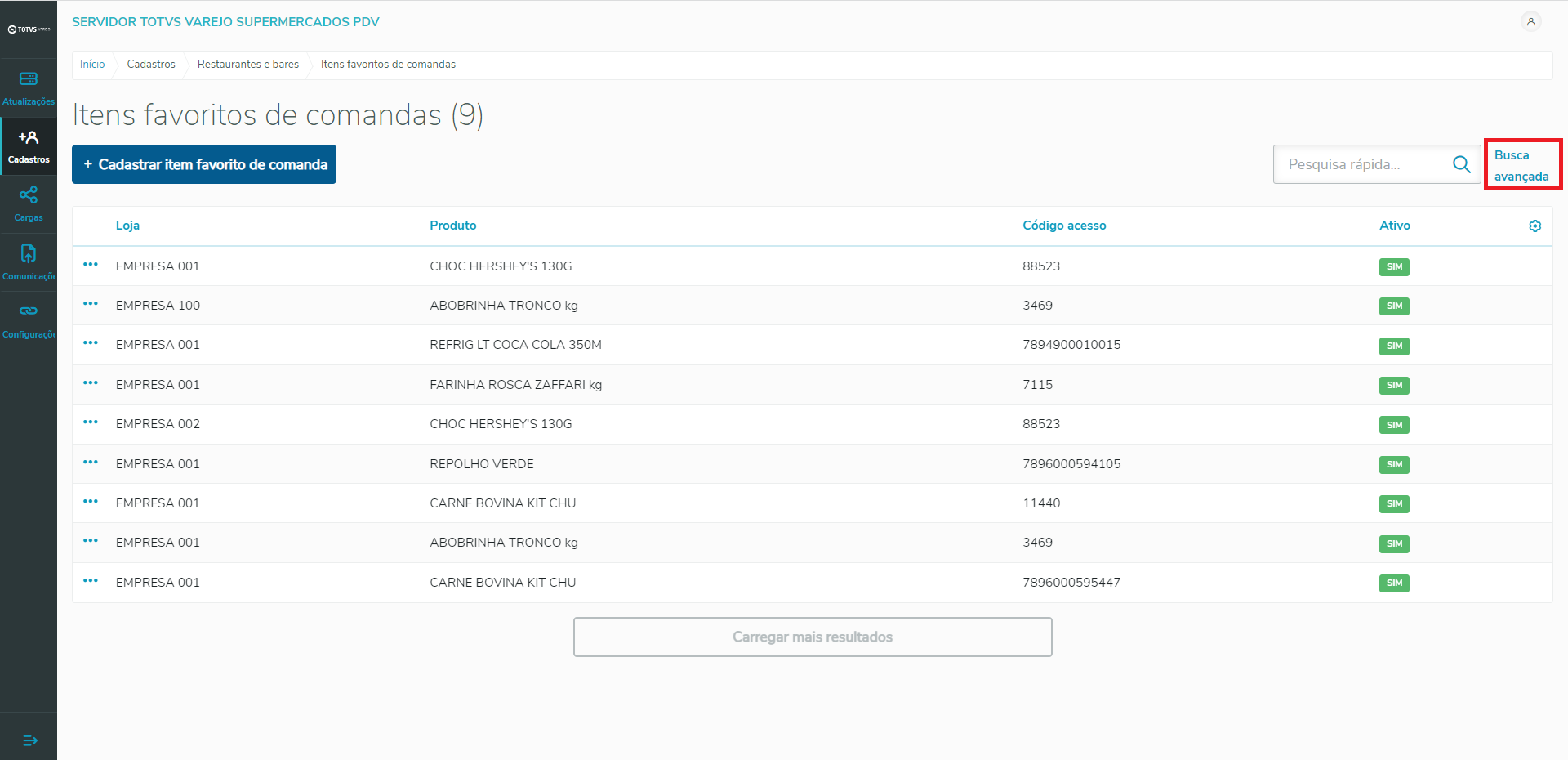This screenshot has height=760, width=1568.
Task: Click SIM badge in REPOLHO VERDE row
Action: 1394,464
